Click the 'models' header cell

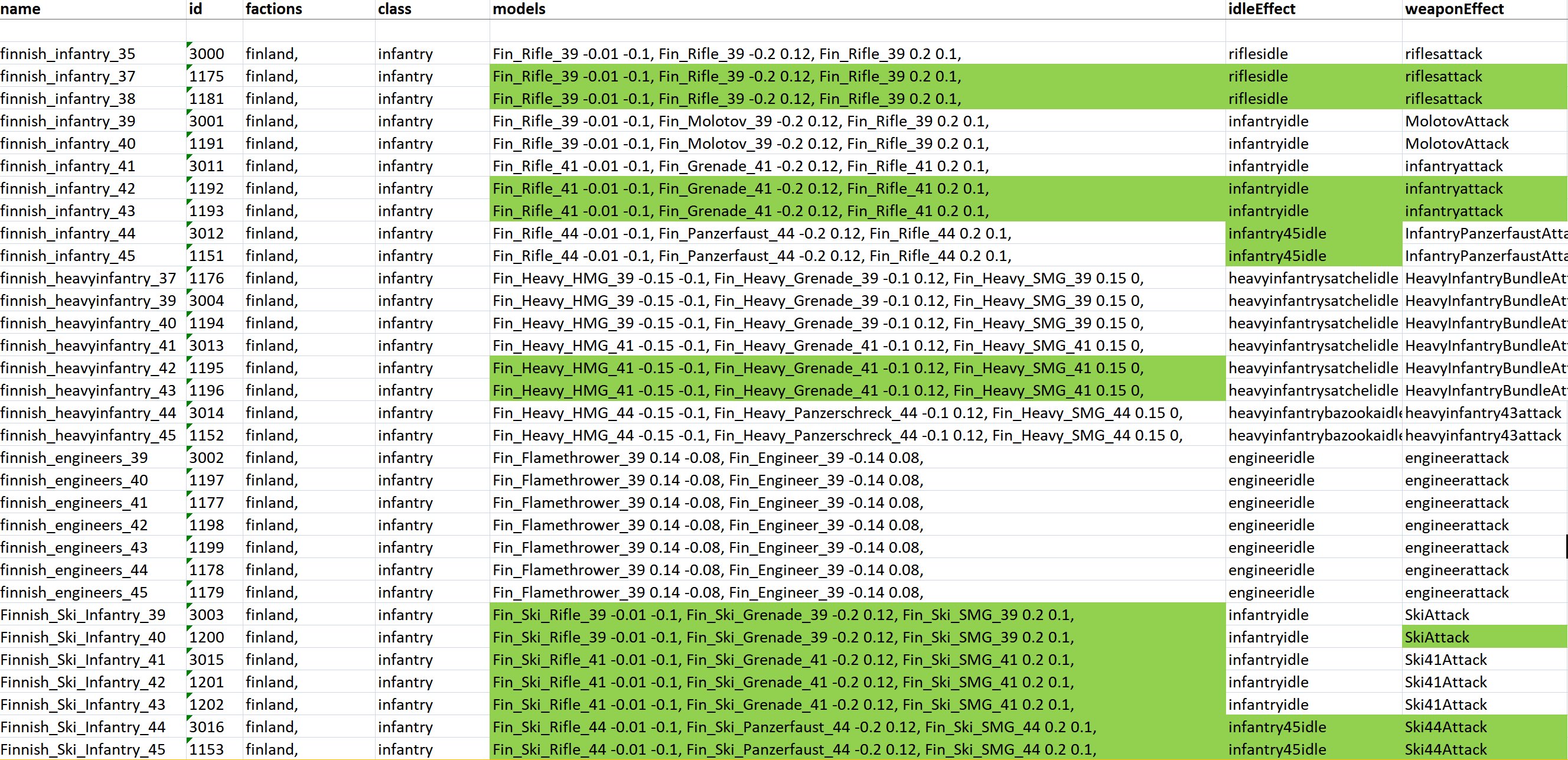click(x=519, y=9)
